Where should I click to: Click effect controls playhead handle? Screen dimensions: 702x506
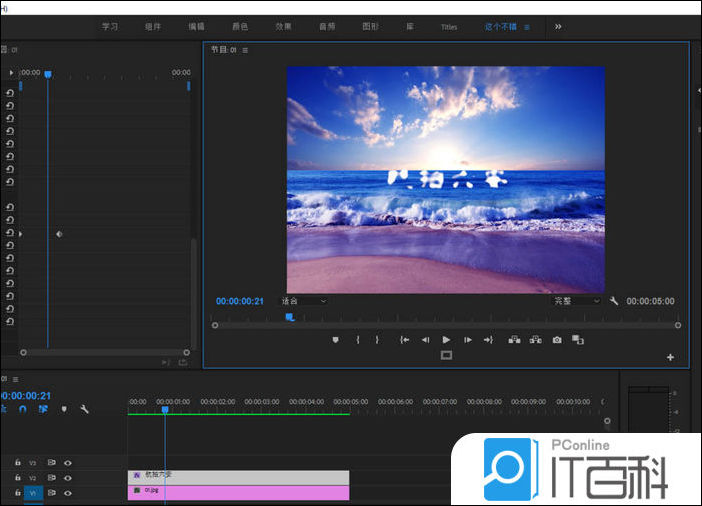pyautogui.click(x=48, y=74)
